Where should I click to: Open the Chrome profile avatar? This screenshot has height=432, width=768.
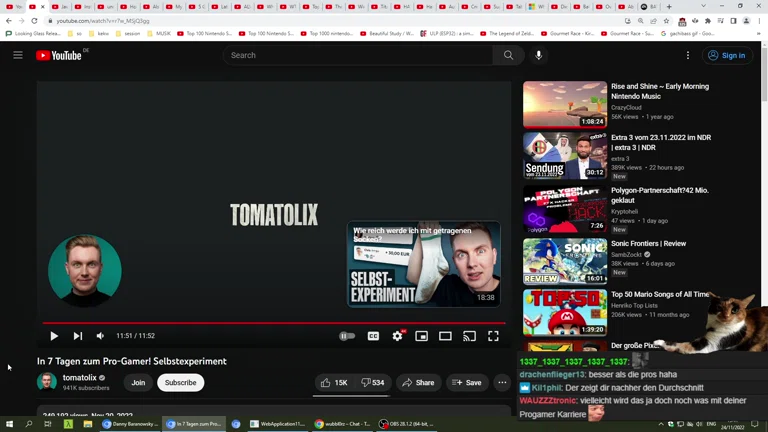[746, 21]
